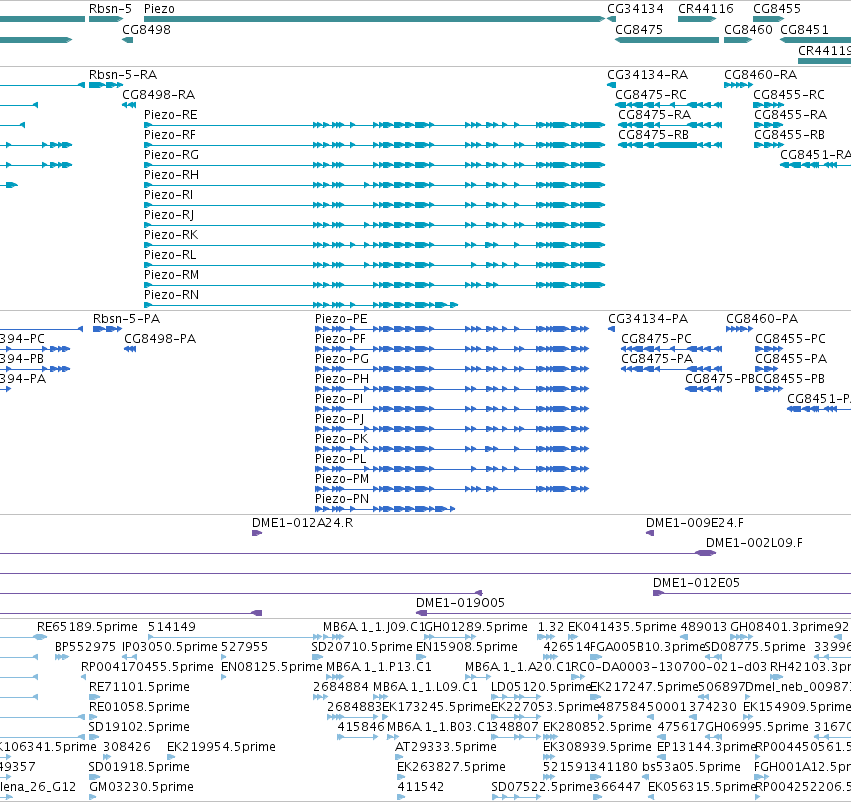Click the CG8498-RA transcript label
Image resolution: width=851 pixels, height=802 pixels.
(x=158, y=95)
